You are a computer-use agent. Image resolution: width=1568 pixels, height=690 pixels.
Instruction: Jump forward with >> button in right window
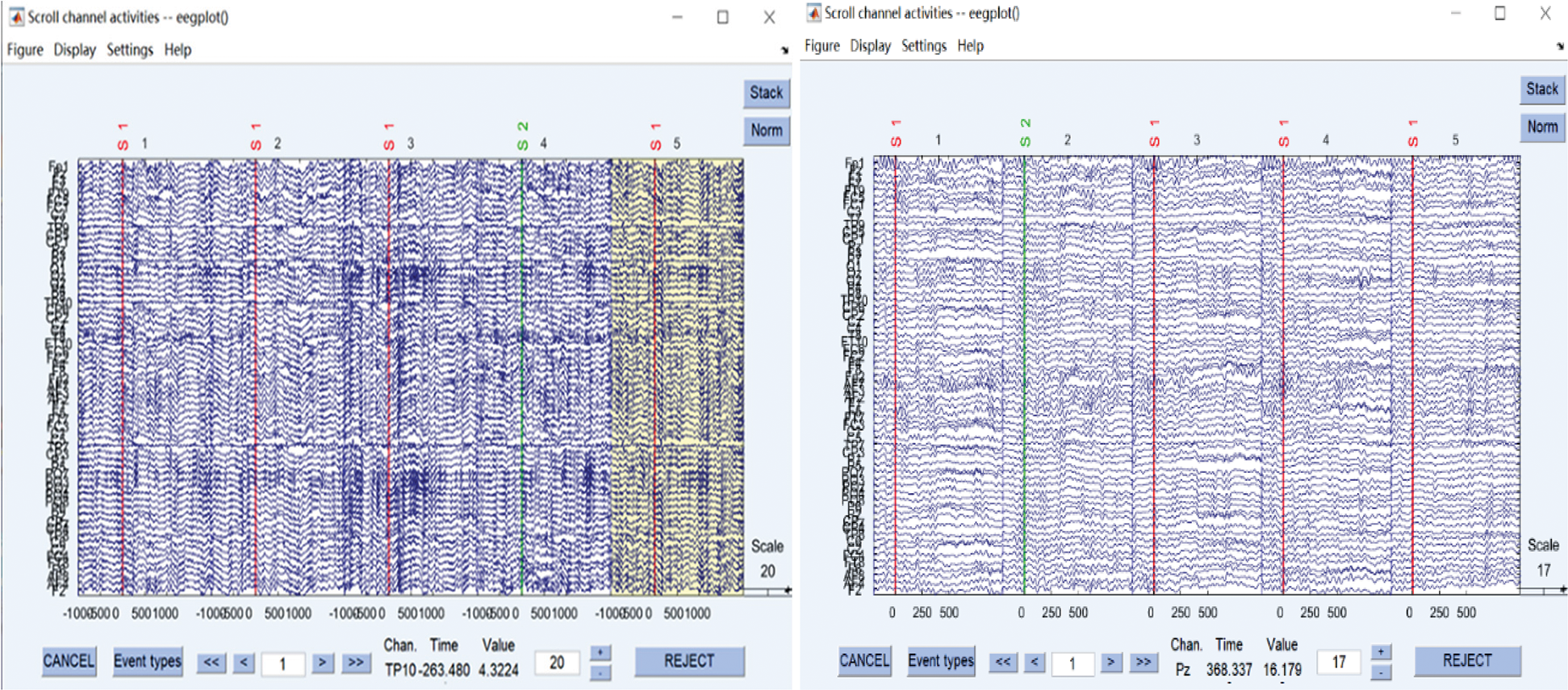tap(1143, 663)
